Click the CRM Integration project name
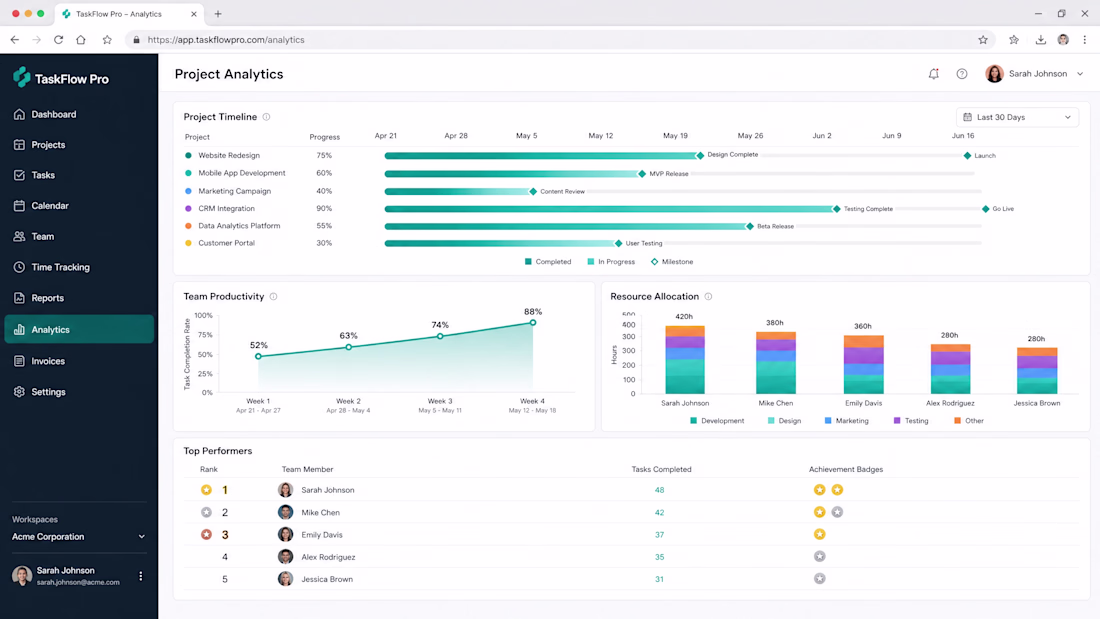The height and width of the screenshot is (619, 1100). [226, 208]
